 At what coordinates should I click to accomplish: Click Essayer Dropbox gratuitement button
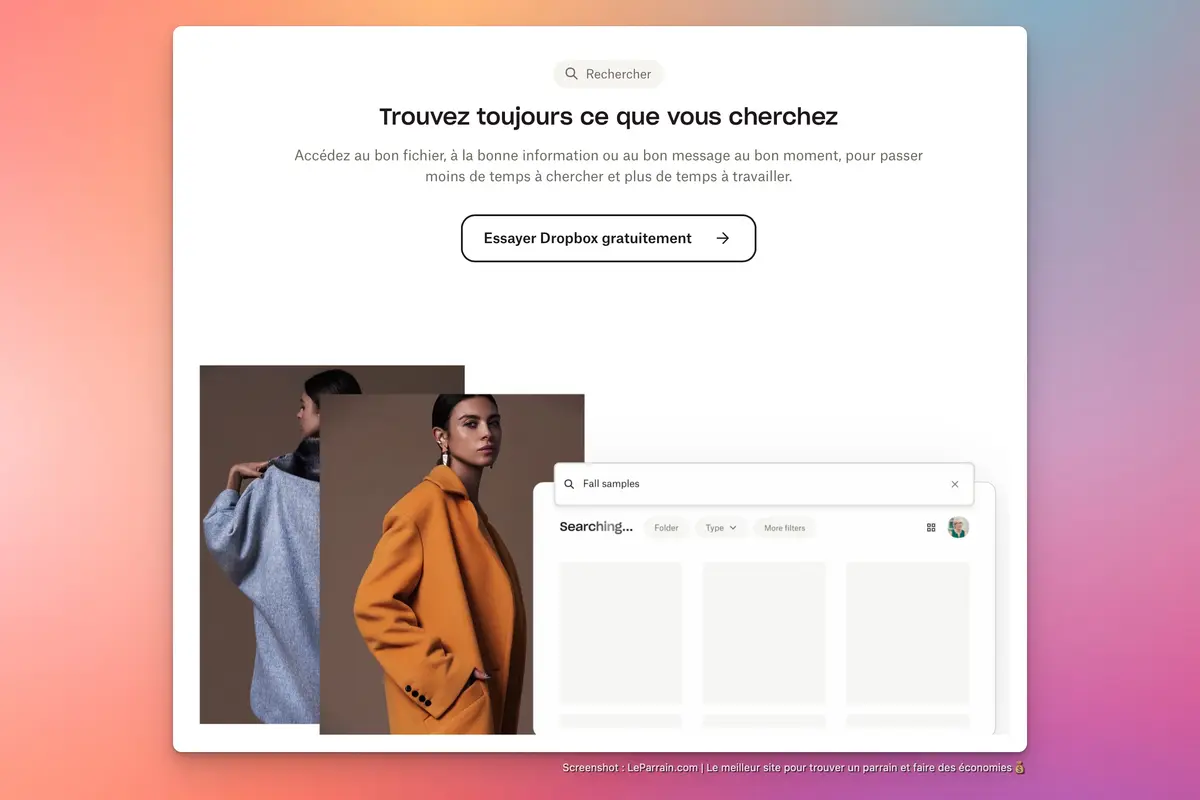608,238
